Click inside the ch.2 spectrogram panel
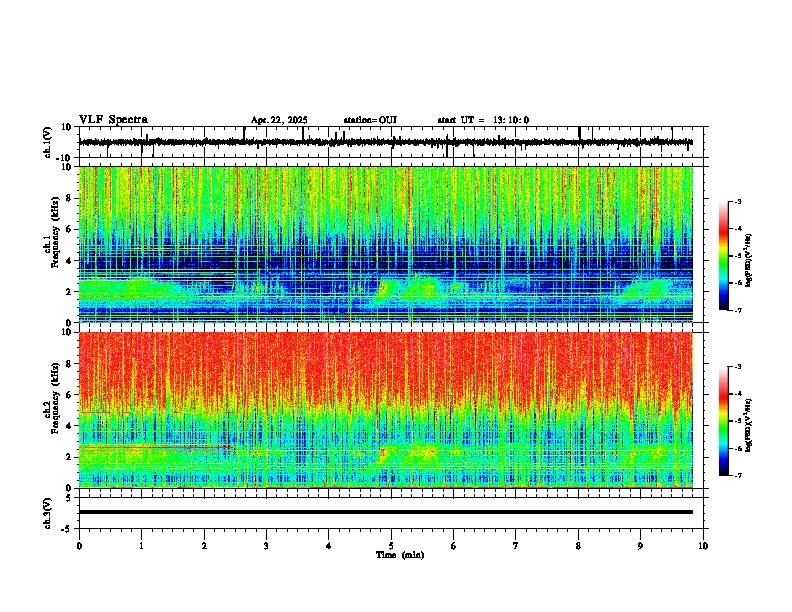The height and width of the screenshot is (612, 792). (386, 410)
